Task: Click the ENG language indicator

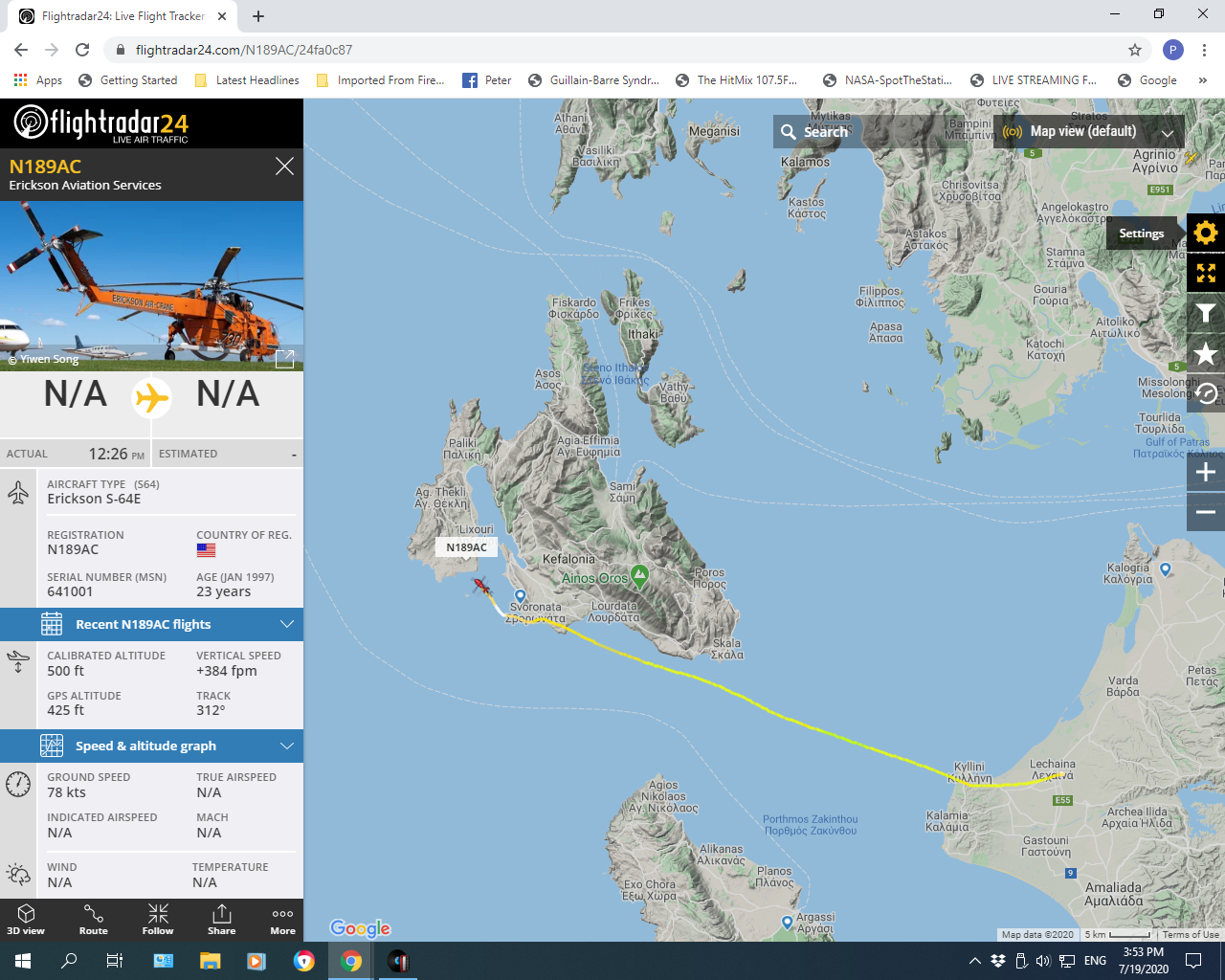Action: [x=1095, y=961]
